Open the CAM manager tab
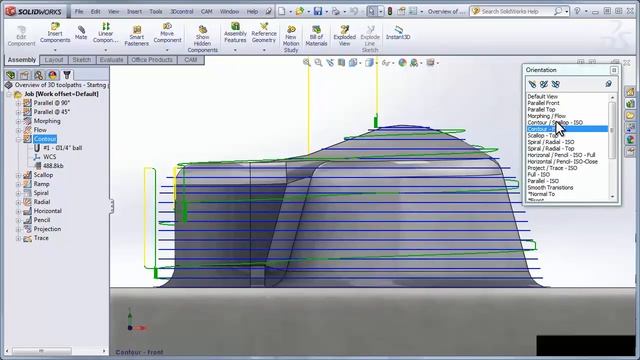Viewport: 640px width, 360px height. [67, 75]
